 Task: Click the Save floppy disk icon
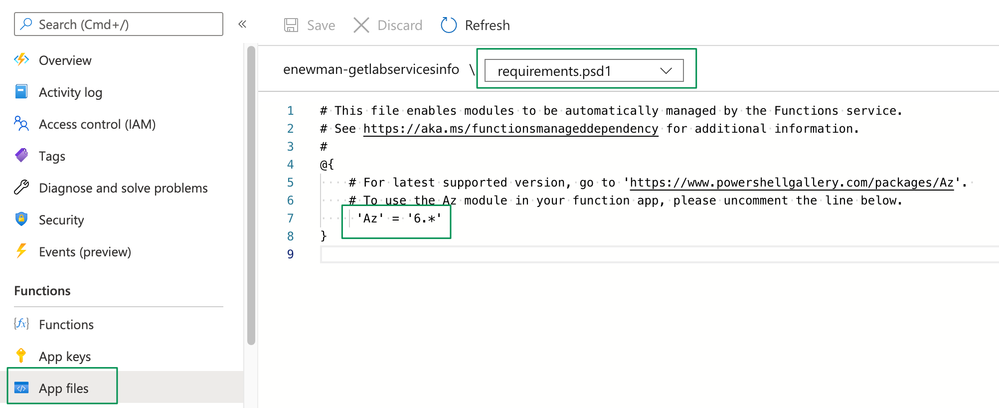291,25
